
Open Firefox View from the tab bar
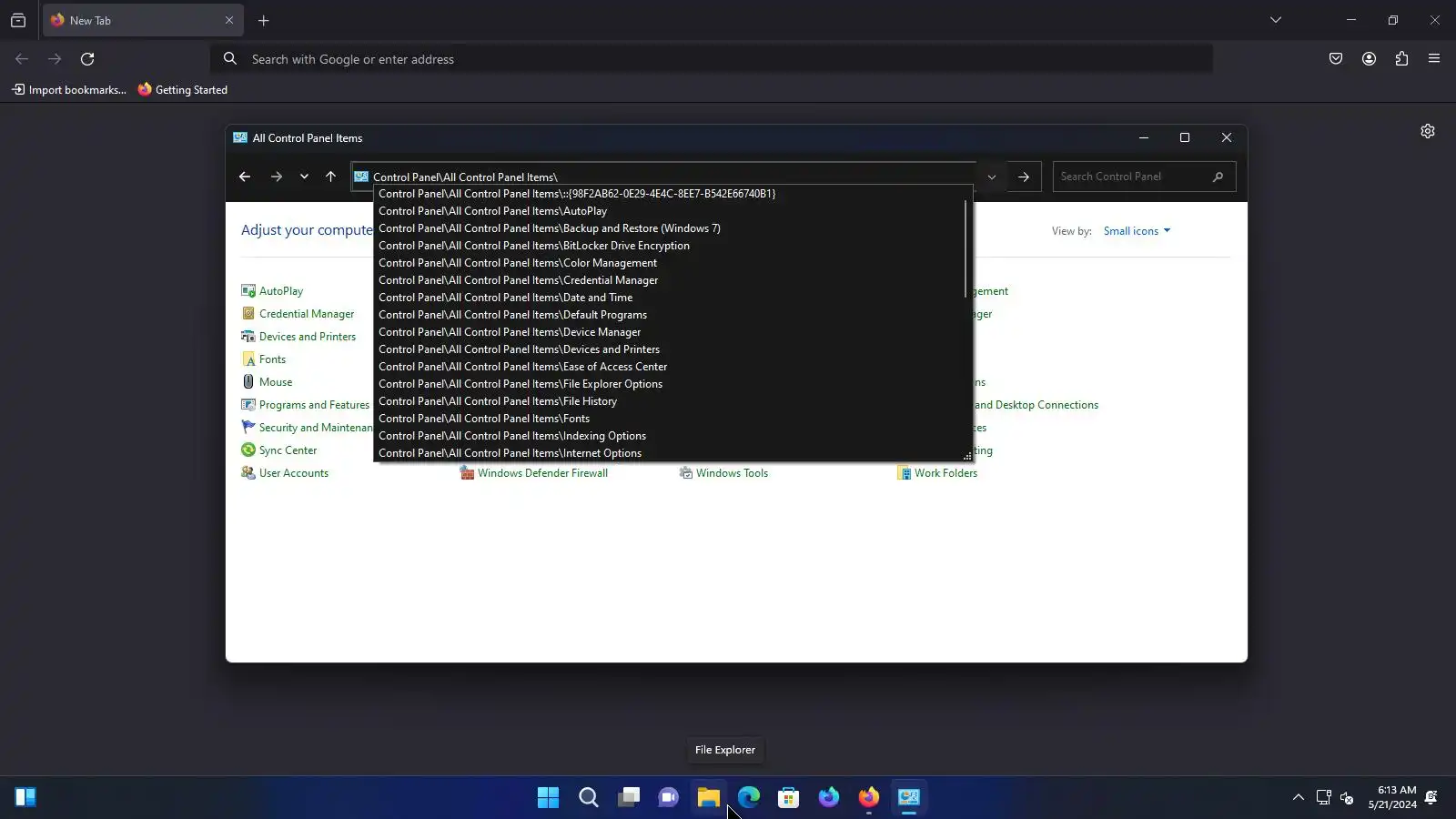point(18,20)
